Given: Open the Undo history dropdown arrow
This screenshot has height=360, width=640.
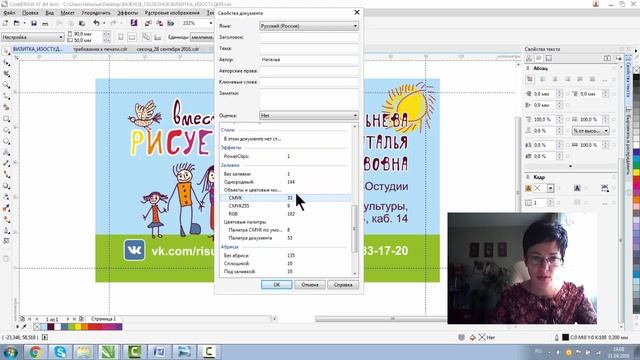Looking at the screenshot, I should point(104,23).
